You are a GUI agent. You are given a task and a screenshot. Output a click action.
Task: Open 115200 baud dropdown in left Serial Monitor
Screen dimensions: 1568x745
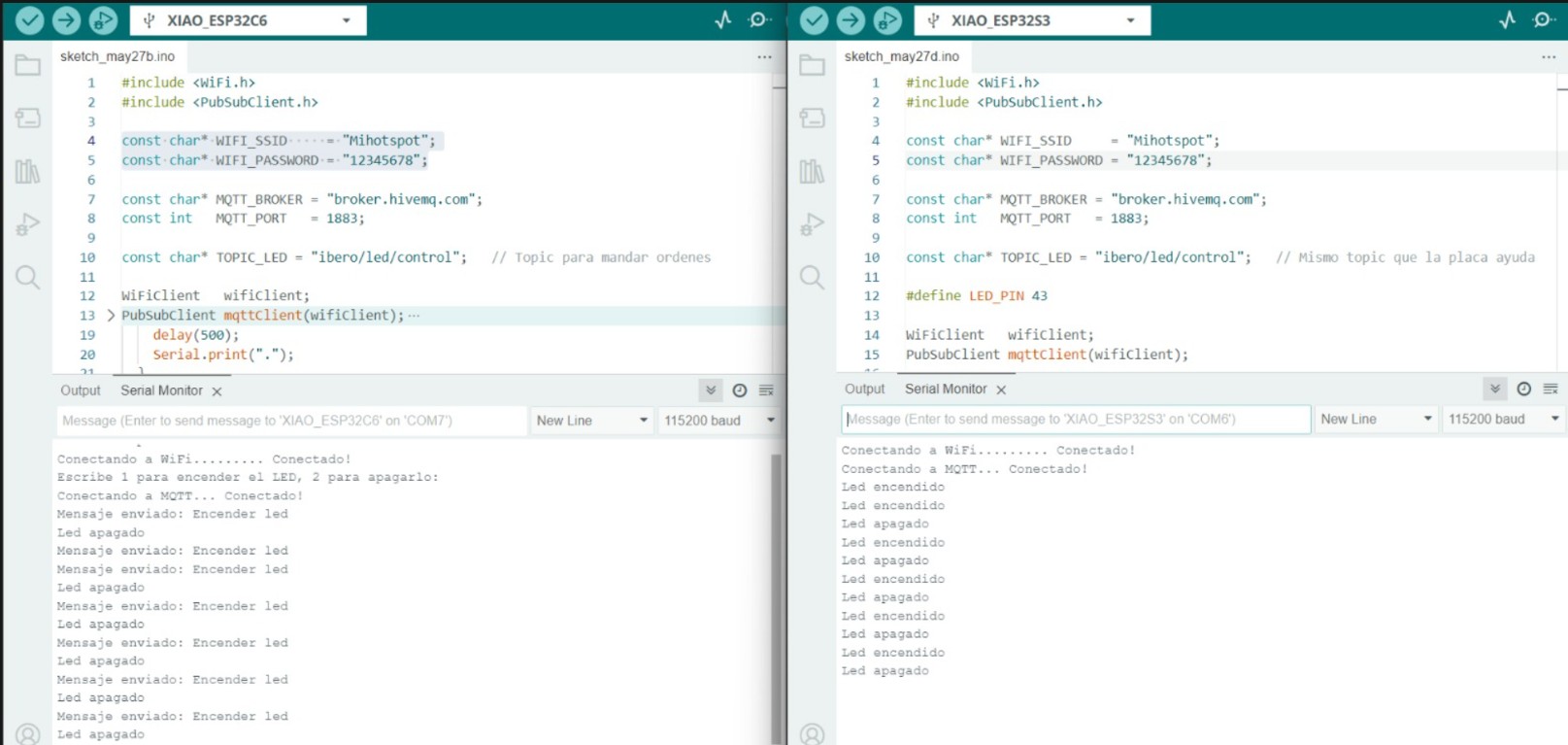pos(718,421)
